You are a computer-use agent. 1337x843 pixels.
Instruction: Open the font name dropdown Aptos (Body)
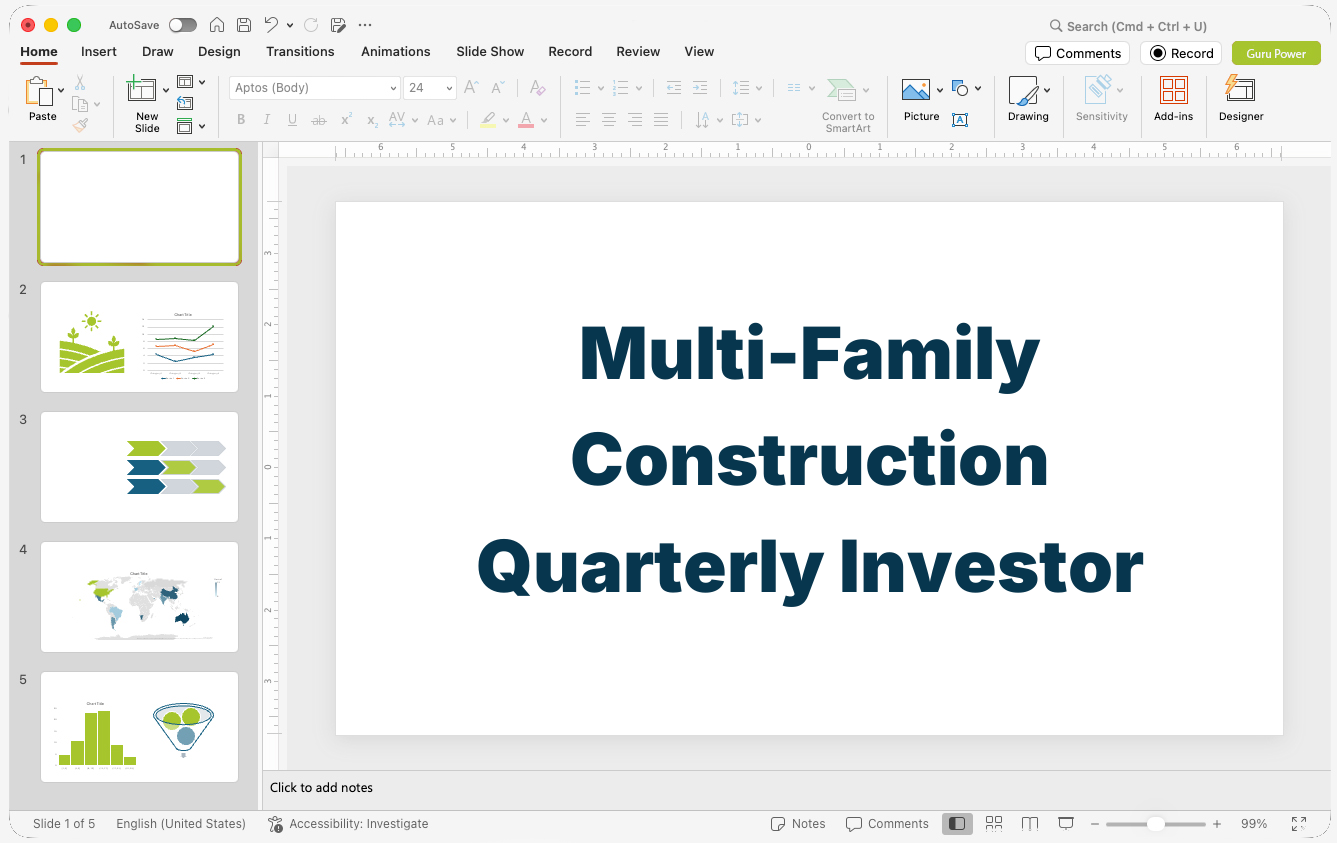pos(315,88)
